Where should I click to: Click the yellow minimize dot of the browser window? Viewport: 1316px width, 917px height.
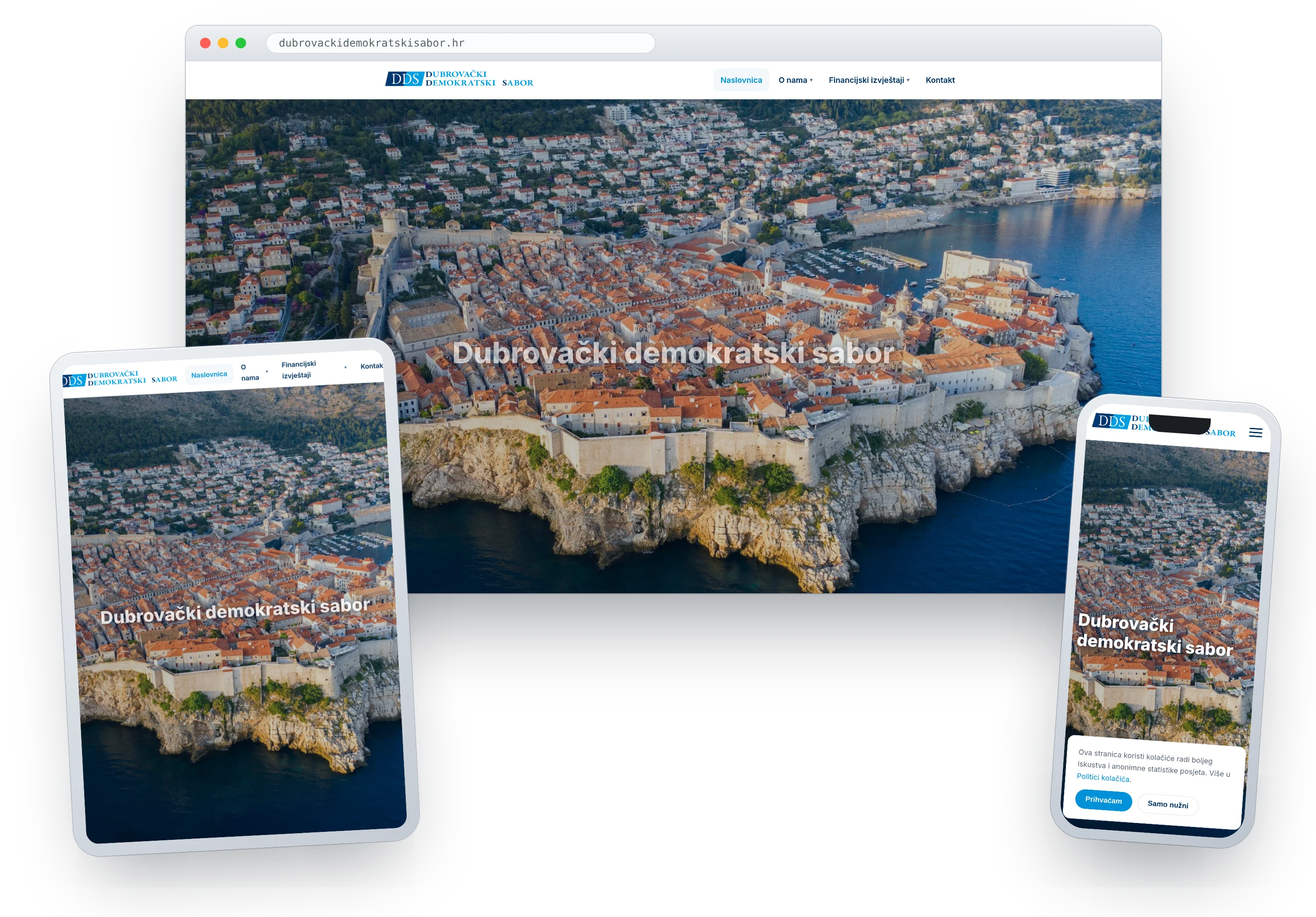[223, 43]
